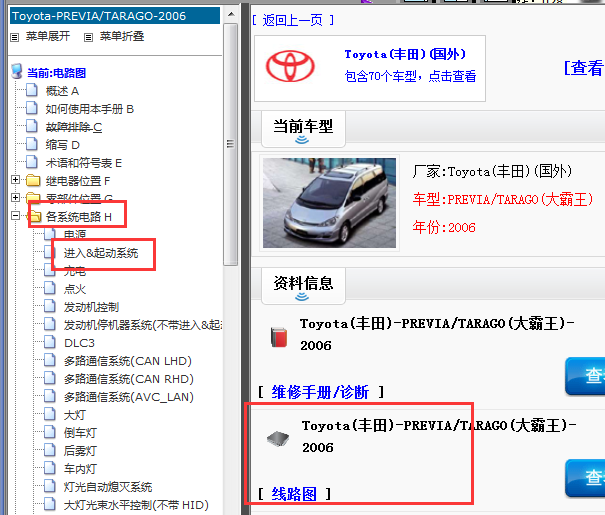Click the page icon next to 如何使用本手册 B
The height and width of the screenshot is (515, 605).
(32, 108)
